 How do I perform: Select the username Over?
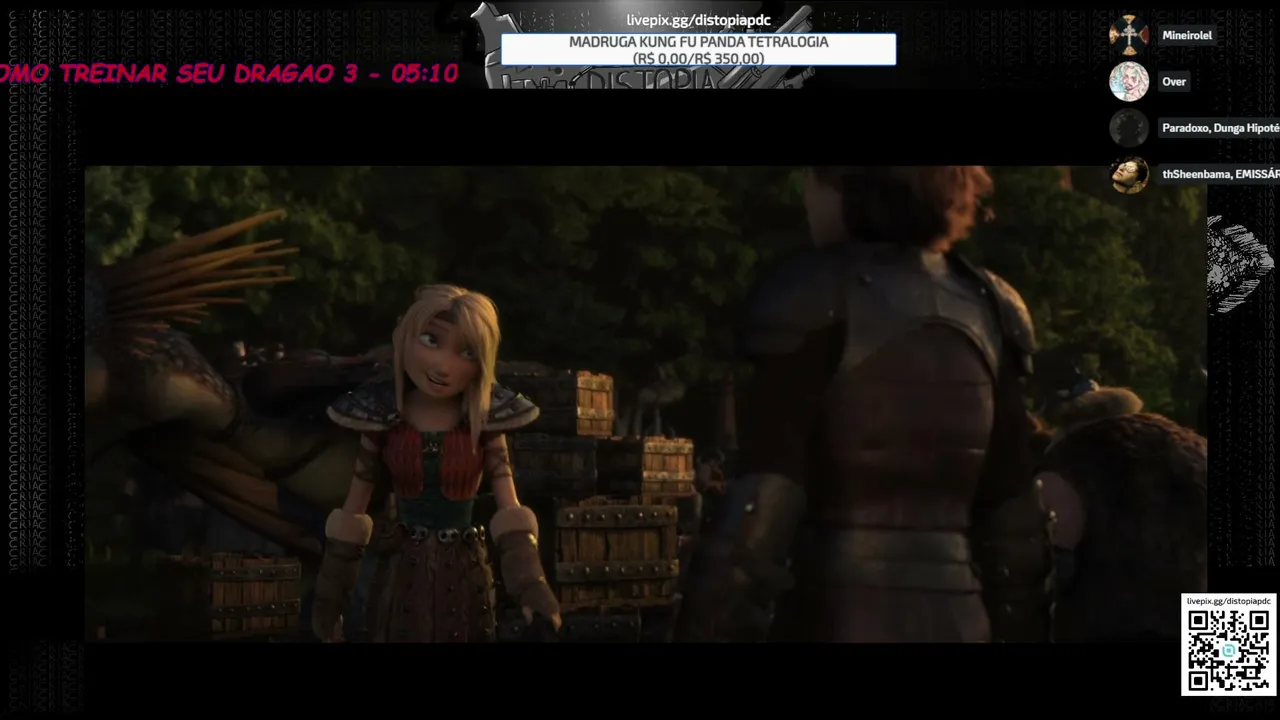click(1174, 82)
